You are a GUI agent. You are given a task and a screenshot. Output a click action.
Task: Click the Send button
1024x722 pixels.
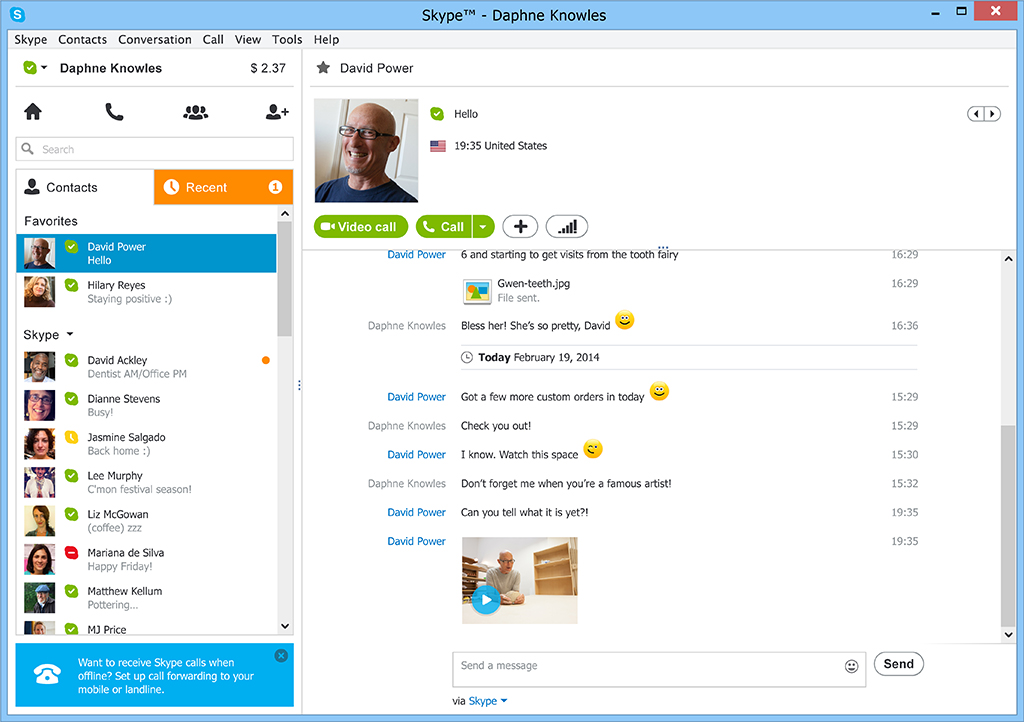click(x=899, y=664)
